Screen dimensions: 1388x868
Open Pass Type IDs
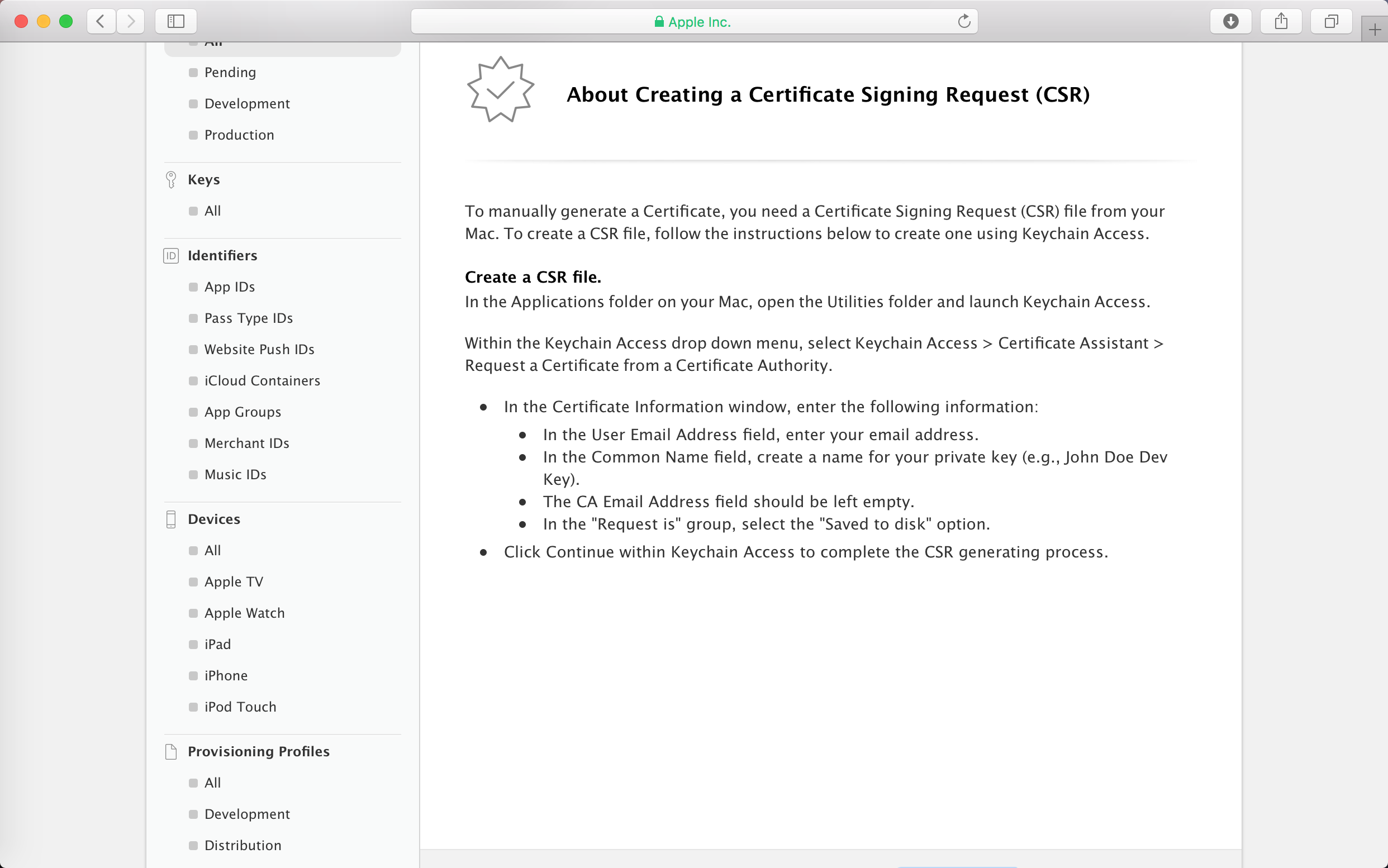pyautogui.click(x=248, y=318)
